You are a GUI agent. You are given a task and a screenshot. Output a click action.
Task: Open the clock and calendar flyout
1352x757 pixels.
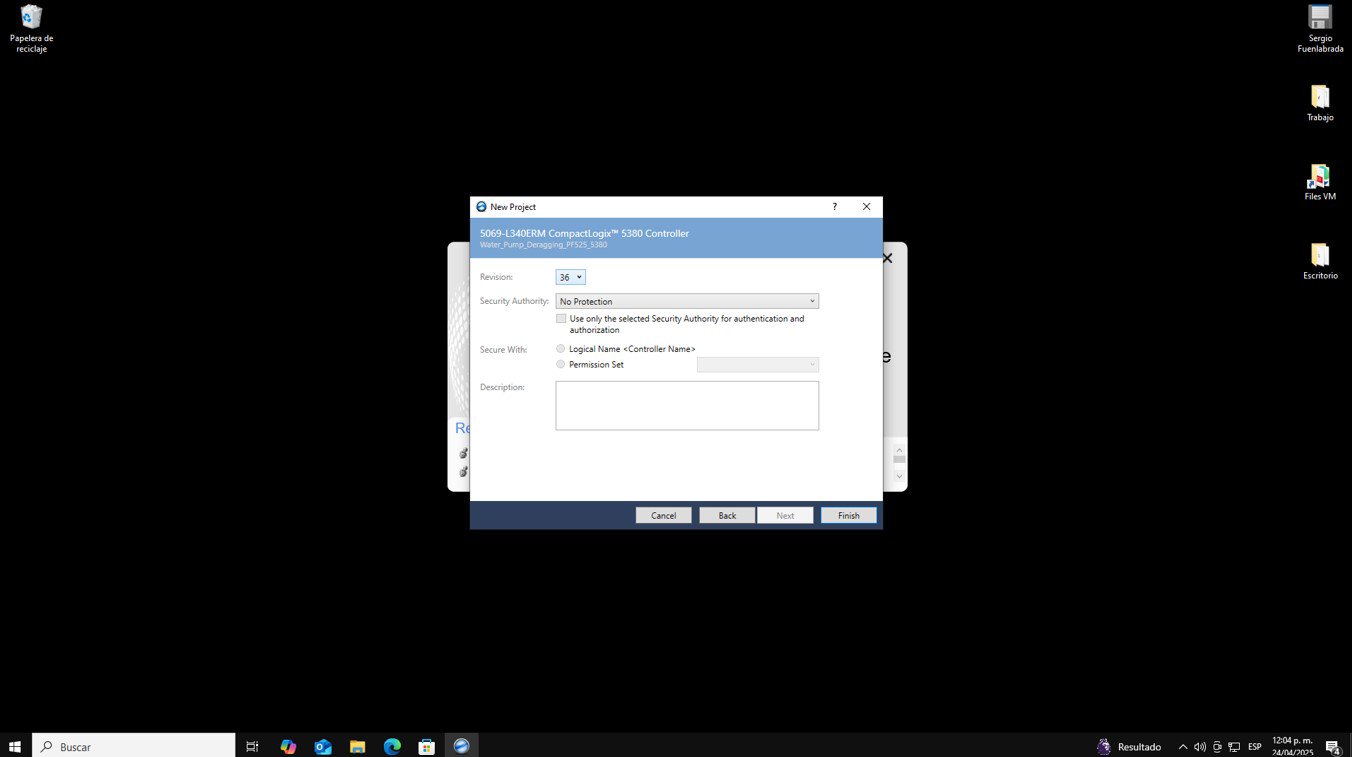click(1292, 746)
